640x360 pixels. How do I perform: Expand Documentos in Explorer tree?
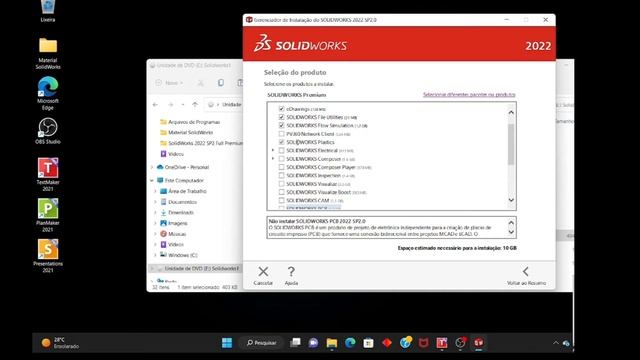coord(156,202)
